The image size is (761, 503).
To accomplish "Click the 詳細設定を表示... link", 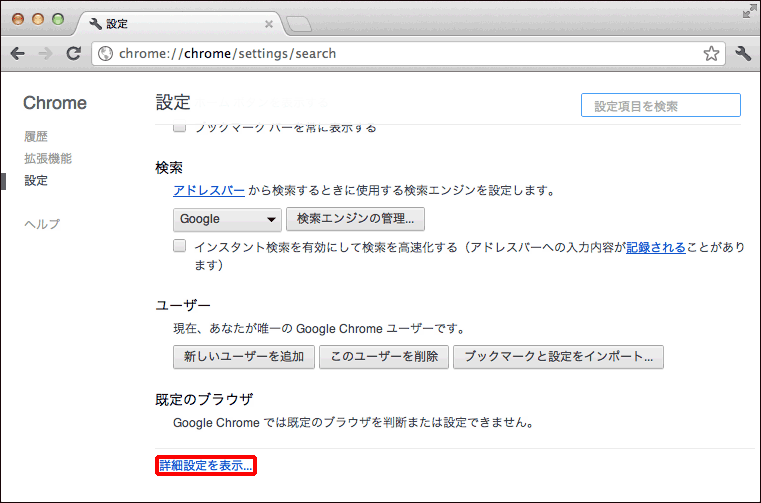I will pos(206,466).
